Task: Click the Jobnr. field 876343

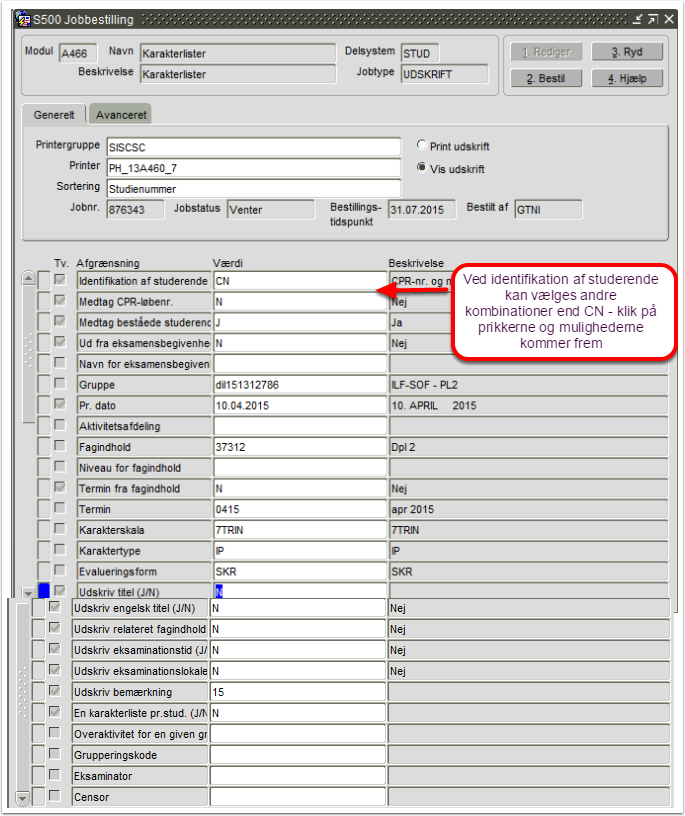Action: (x=135, y=210)
